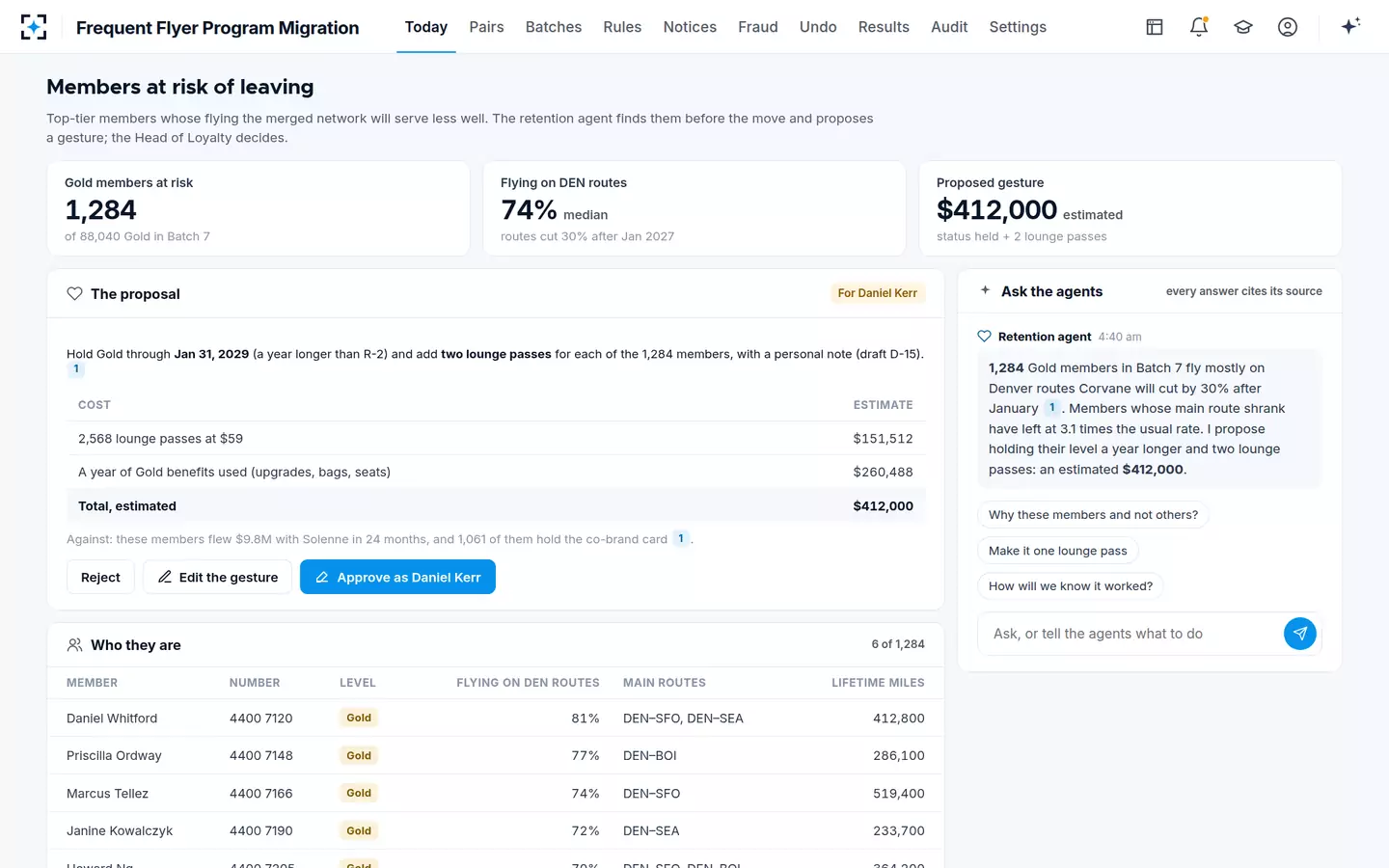
Task: Open the notifications bell
Action: [x=1199, y=27]
